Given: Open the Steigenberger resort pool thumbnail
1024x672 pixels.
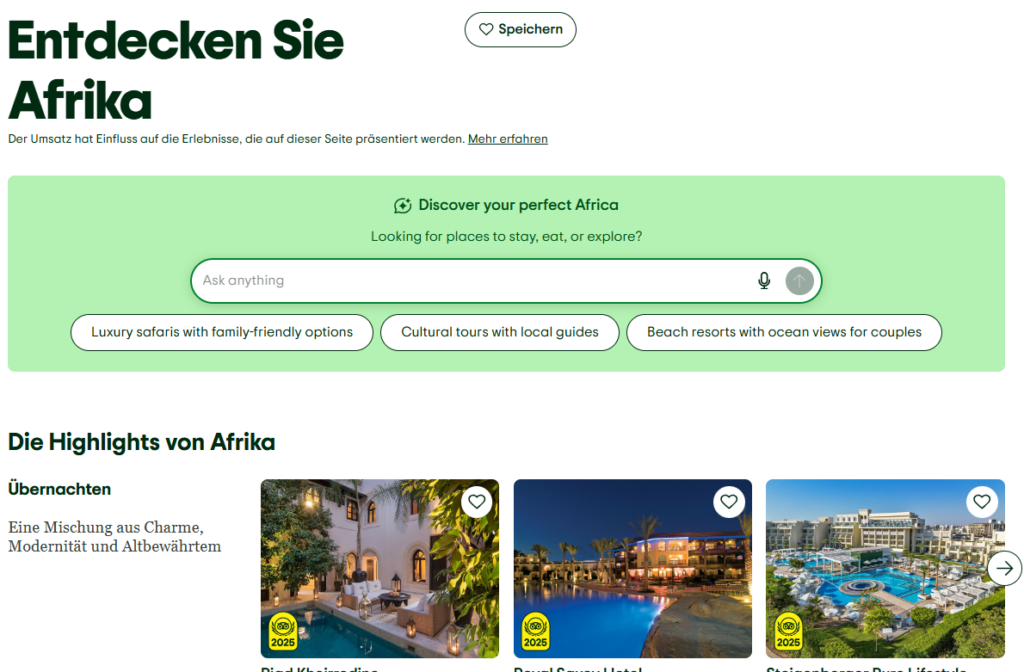Looking at the screenshot, I should click(885, 568).
